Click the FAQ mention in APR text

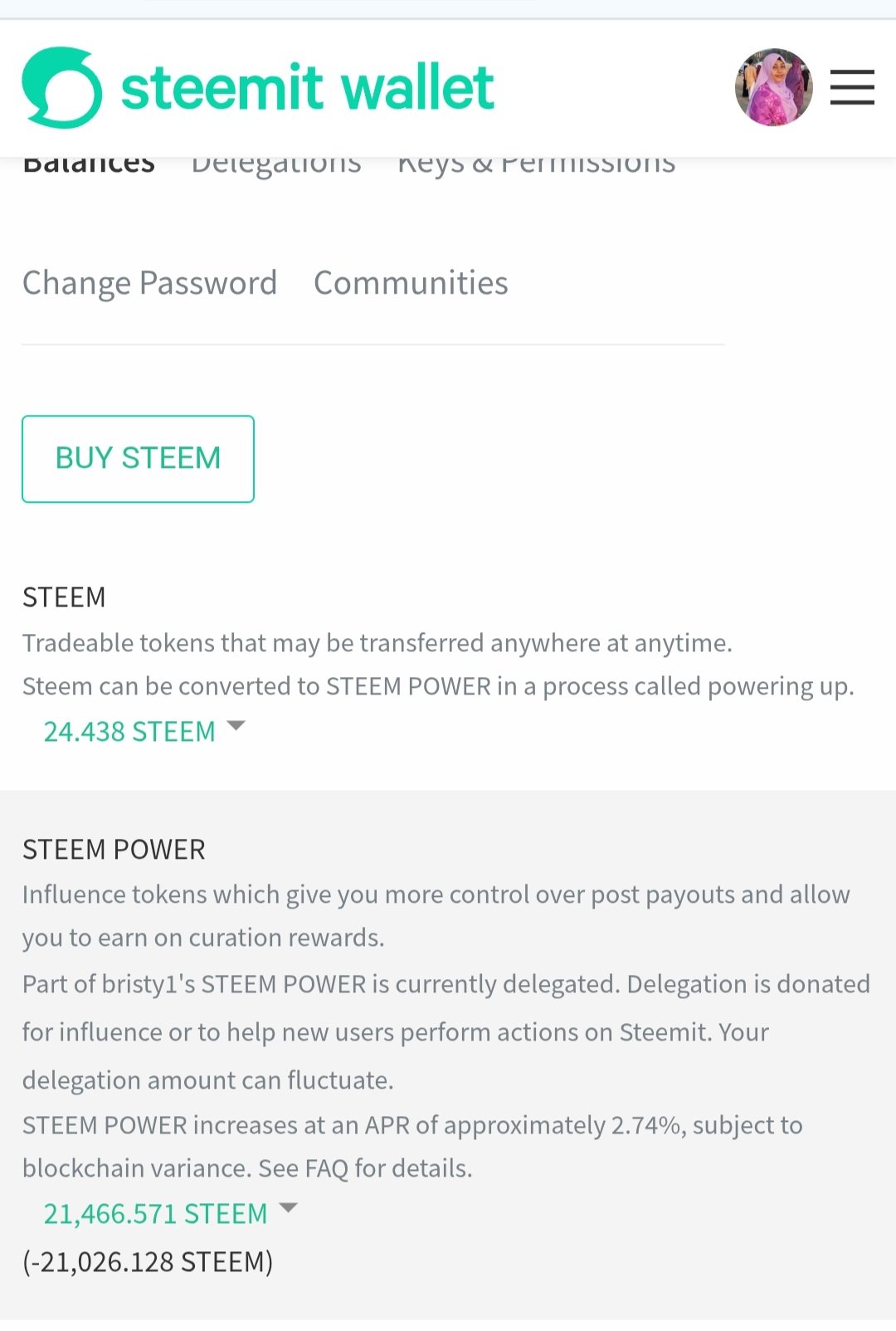(x=326, y=1168)
